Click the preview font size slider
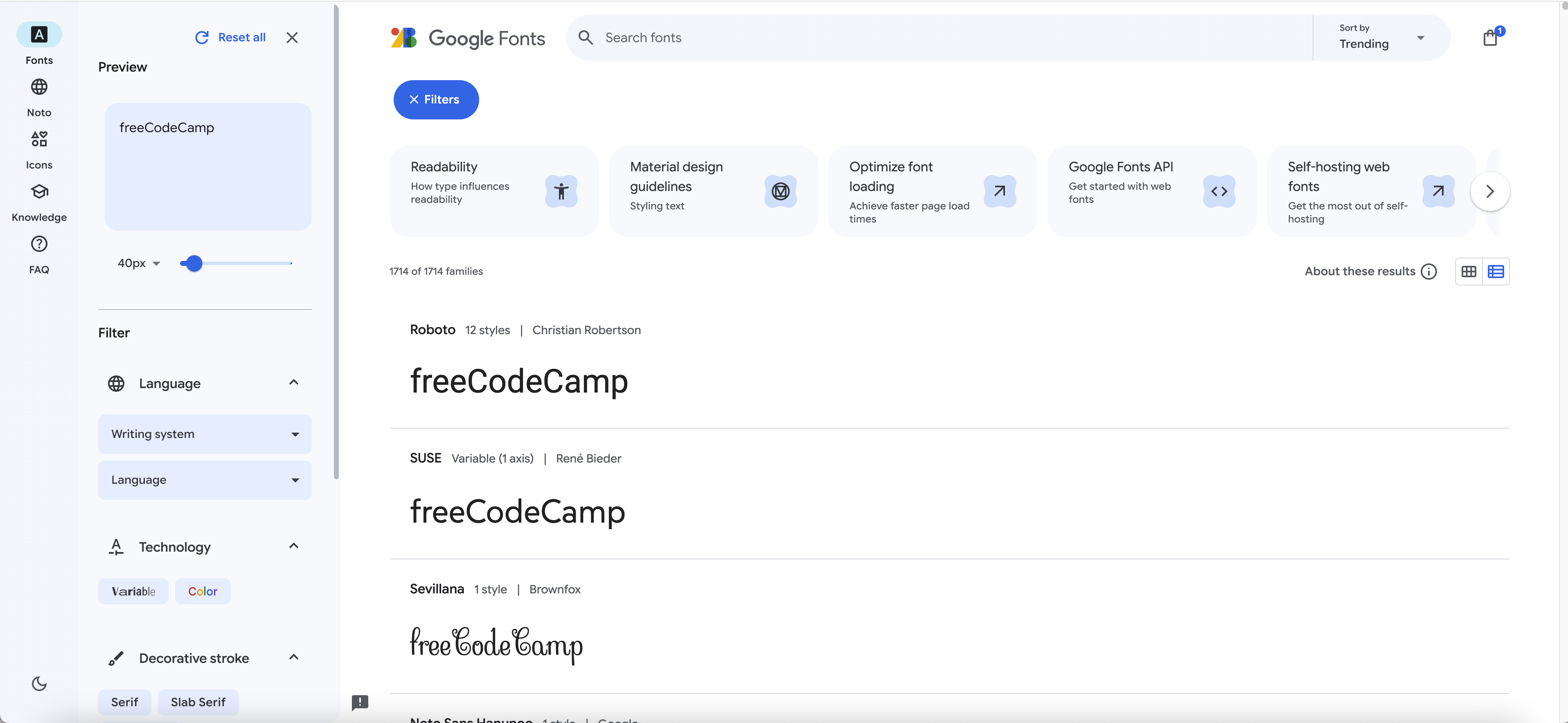The width and height of the screenshot is (1568, 723). pos(236,263)
